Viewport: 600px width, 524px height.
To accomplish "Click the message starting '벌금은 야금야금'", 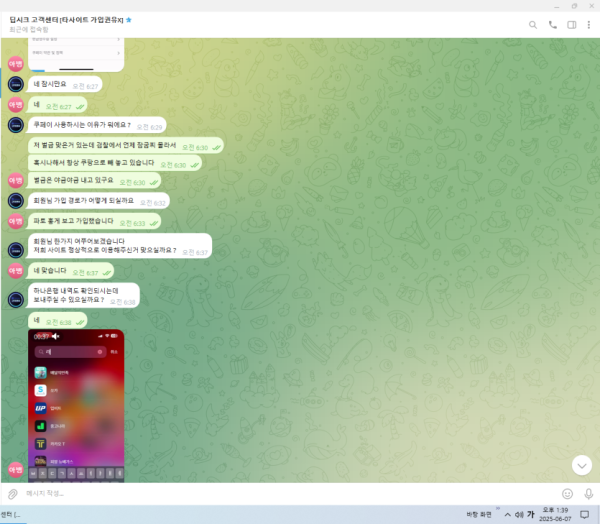I will pyautogui.click(x=94, y=181).
